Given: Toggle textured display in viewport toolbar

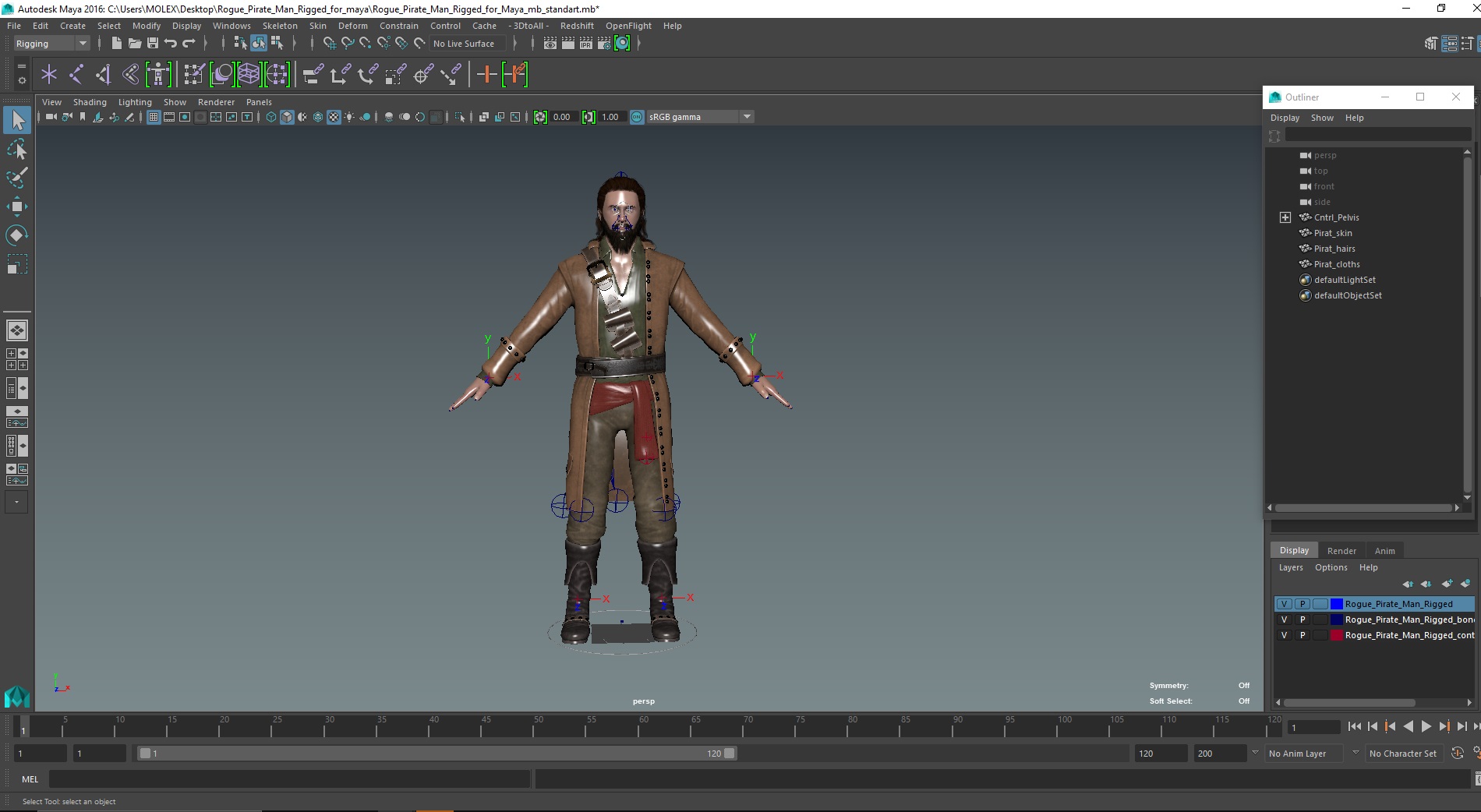Looking at the screenshot, I should click(x=334, y=117).
